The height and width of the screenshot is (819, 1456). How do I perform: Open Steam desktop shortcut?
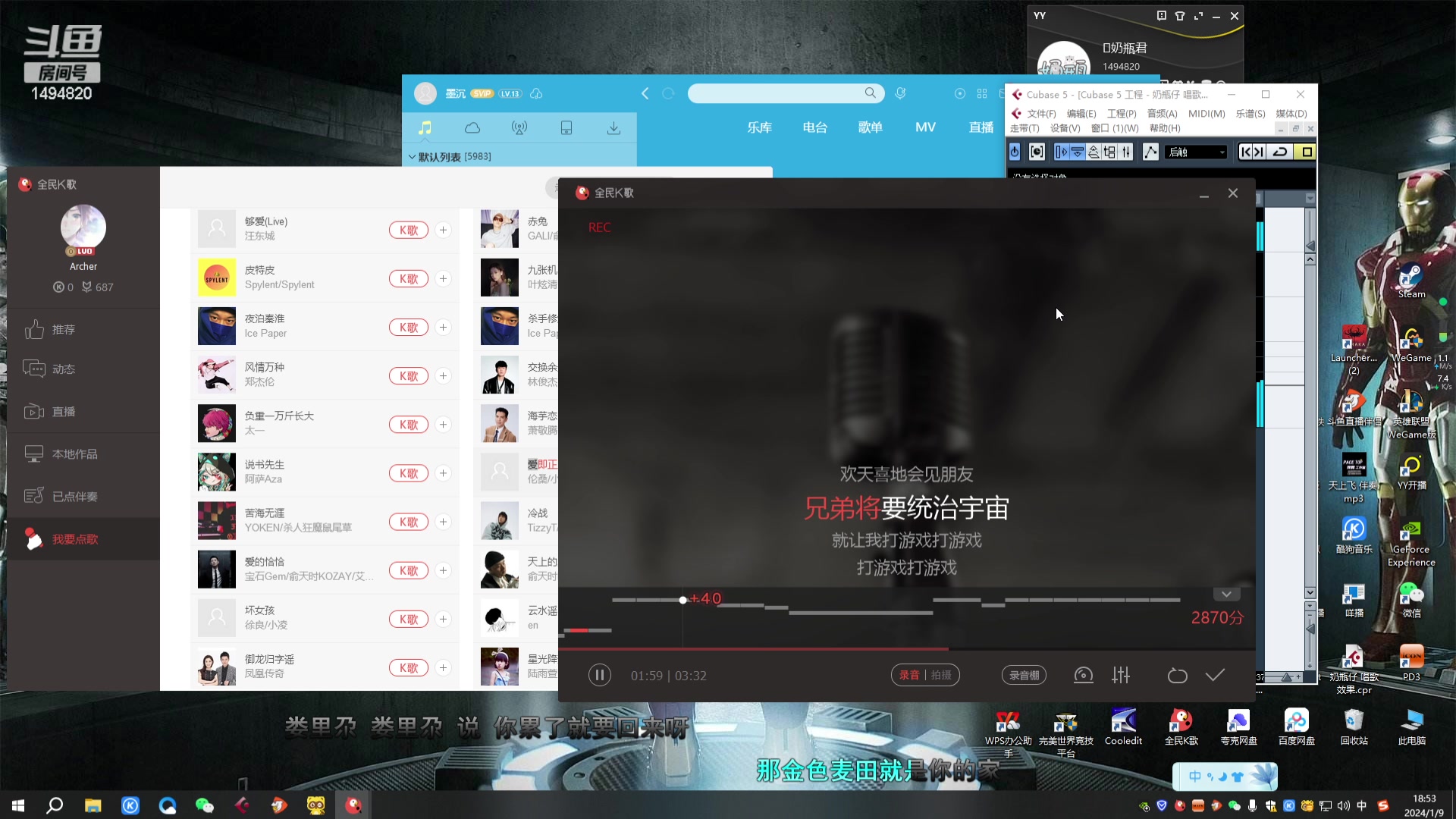[1411, 280]
